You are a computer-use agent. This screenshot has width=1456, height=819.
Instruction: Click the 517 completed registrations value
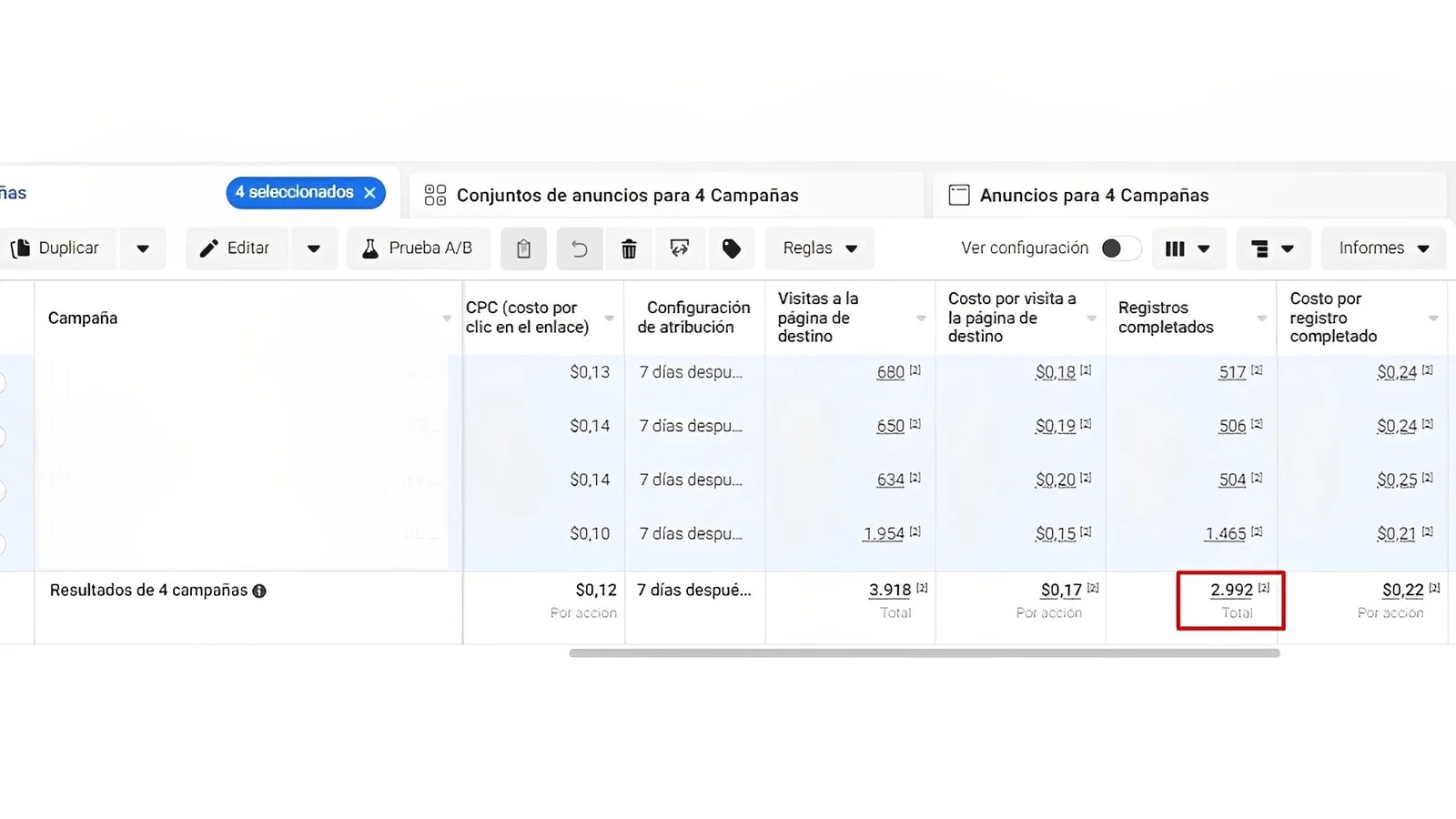coord(1233,372)
